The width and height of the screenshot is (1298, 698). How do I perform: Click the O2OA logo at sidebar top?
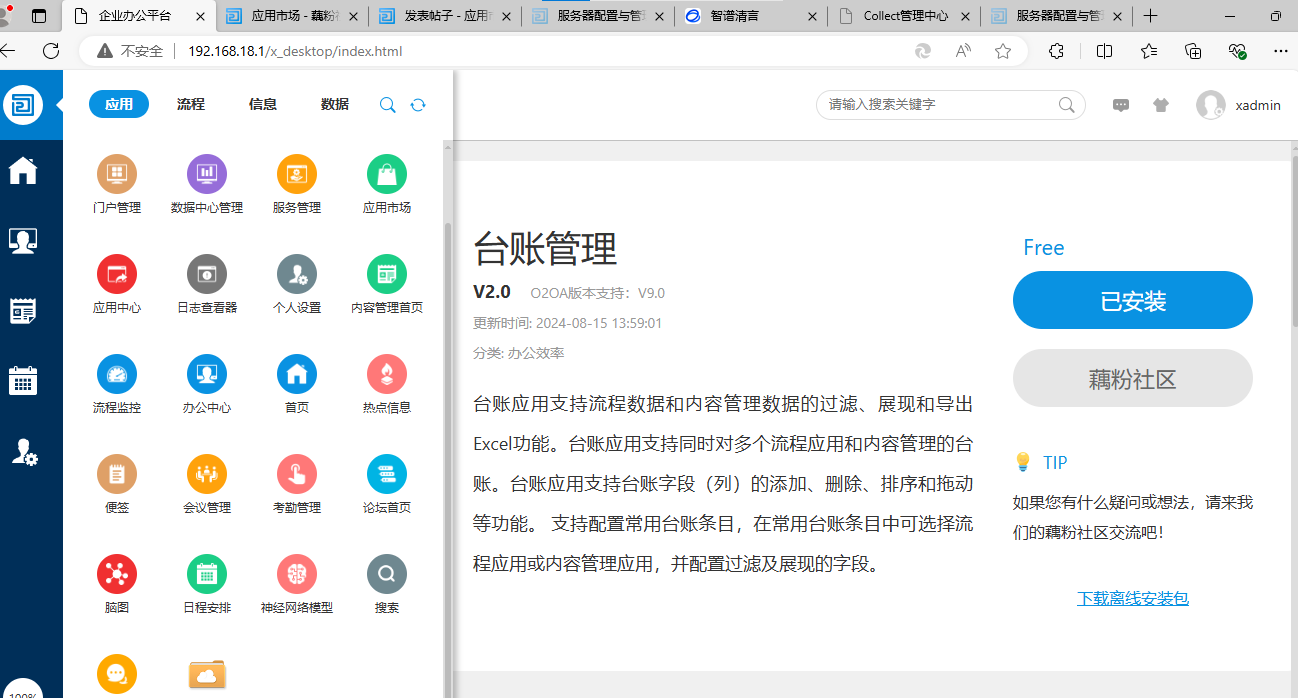click(23, 104)
